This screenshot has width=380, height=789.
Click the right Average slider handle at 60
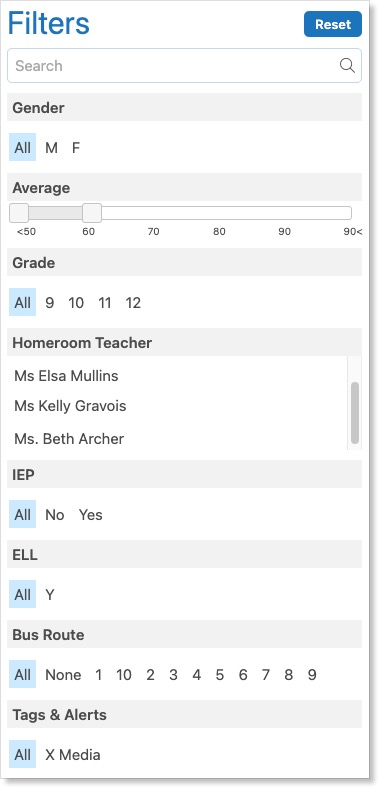92,213
